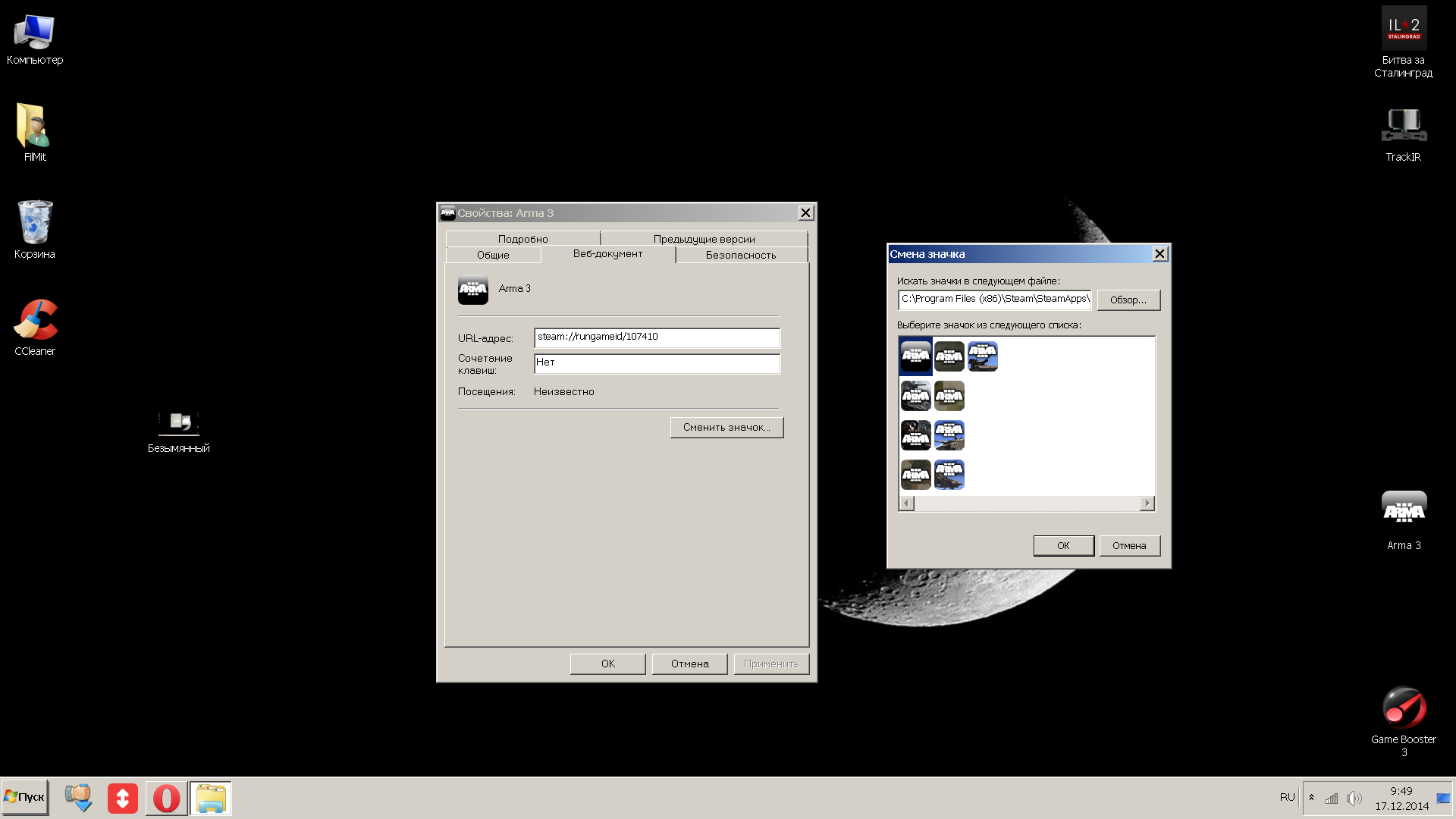Open the Компьютер desktop icon

35,39
